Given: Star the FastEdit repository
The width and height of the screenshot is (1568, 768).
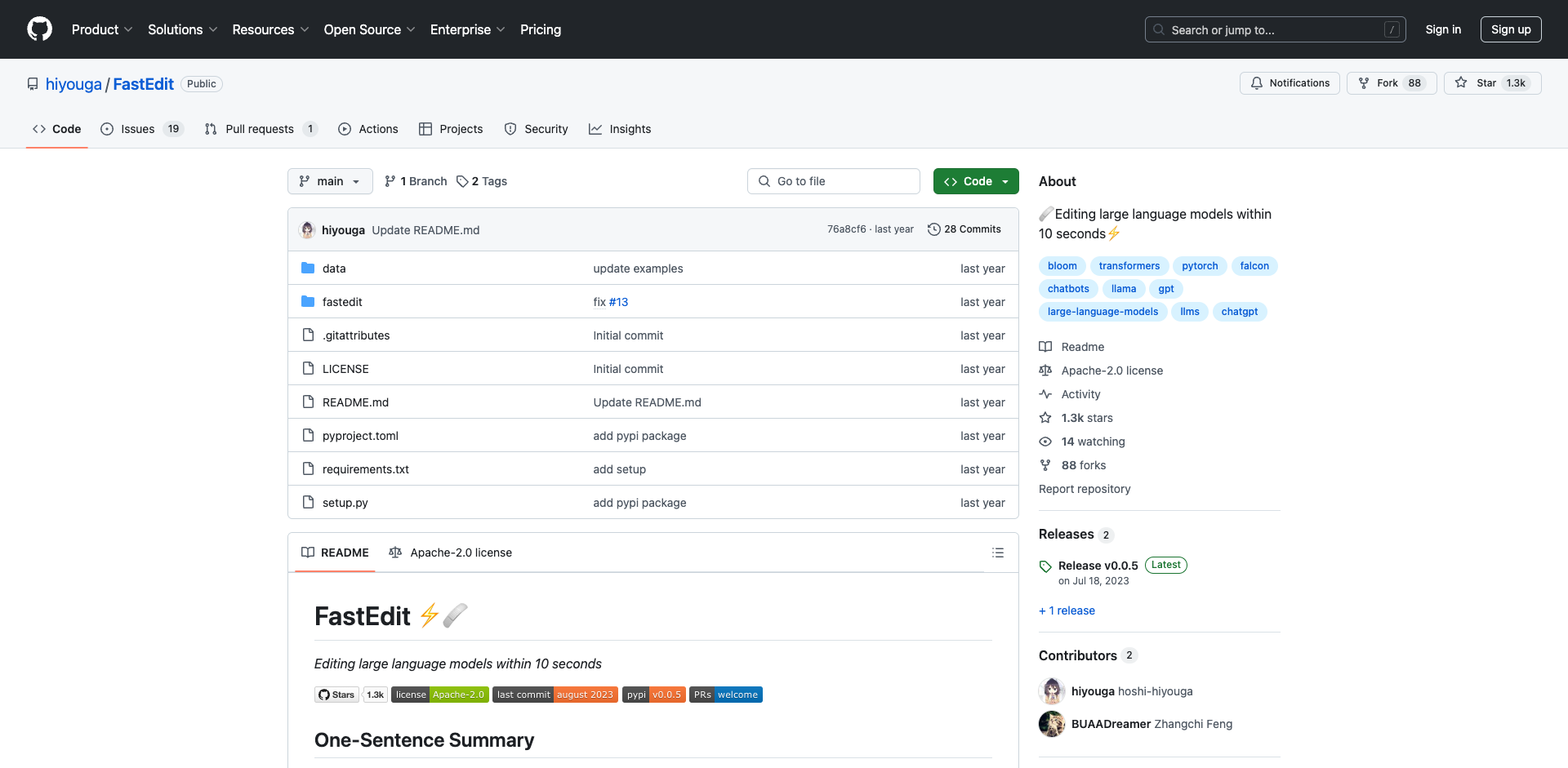Looking at the screenshot, I should point(1492,83).
